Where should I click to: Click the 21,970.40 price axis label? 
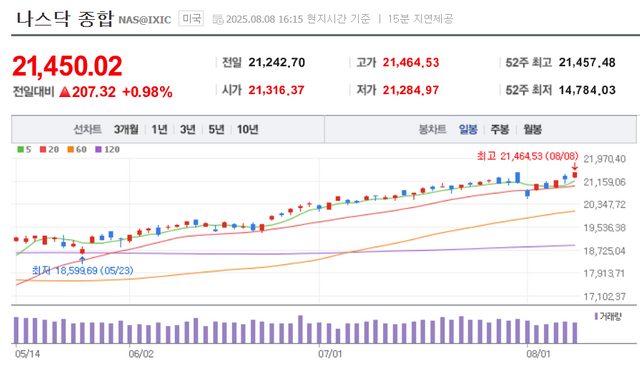[x=605, y=159]
